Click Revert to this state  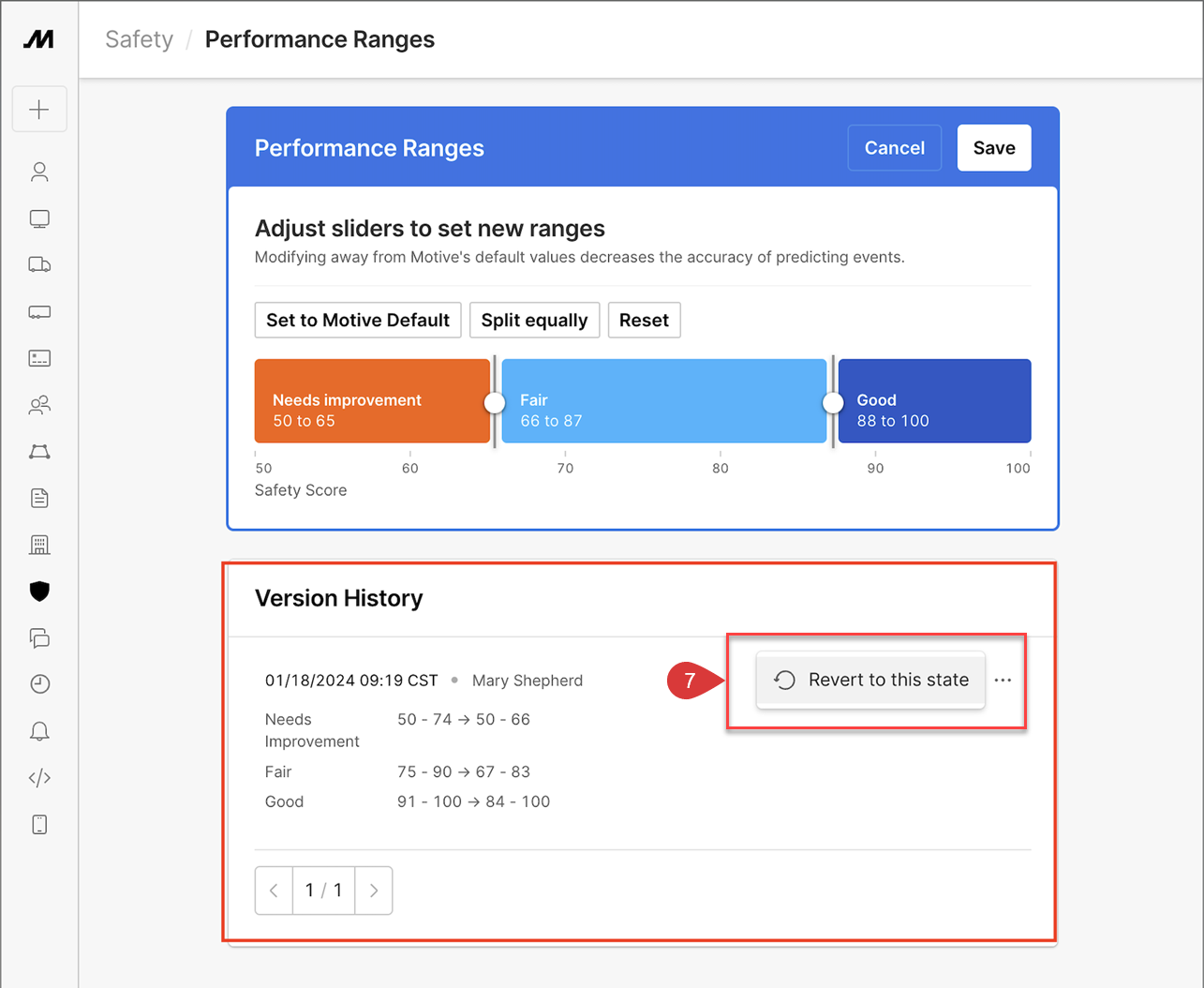[870, 681]
